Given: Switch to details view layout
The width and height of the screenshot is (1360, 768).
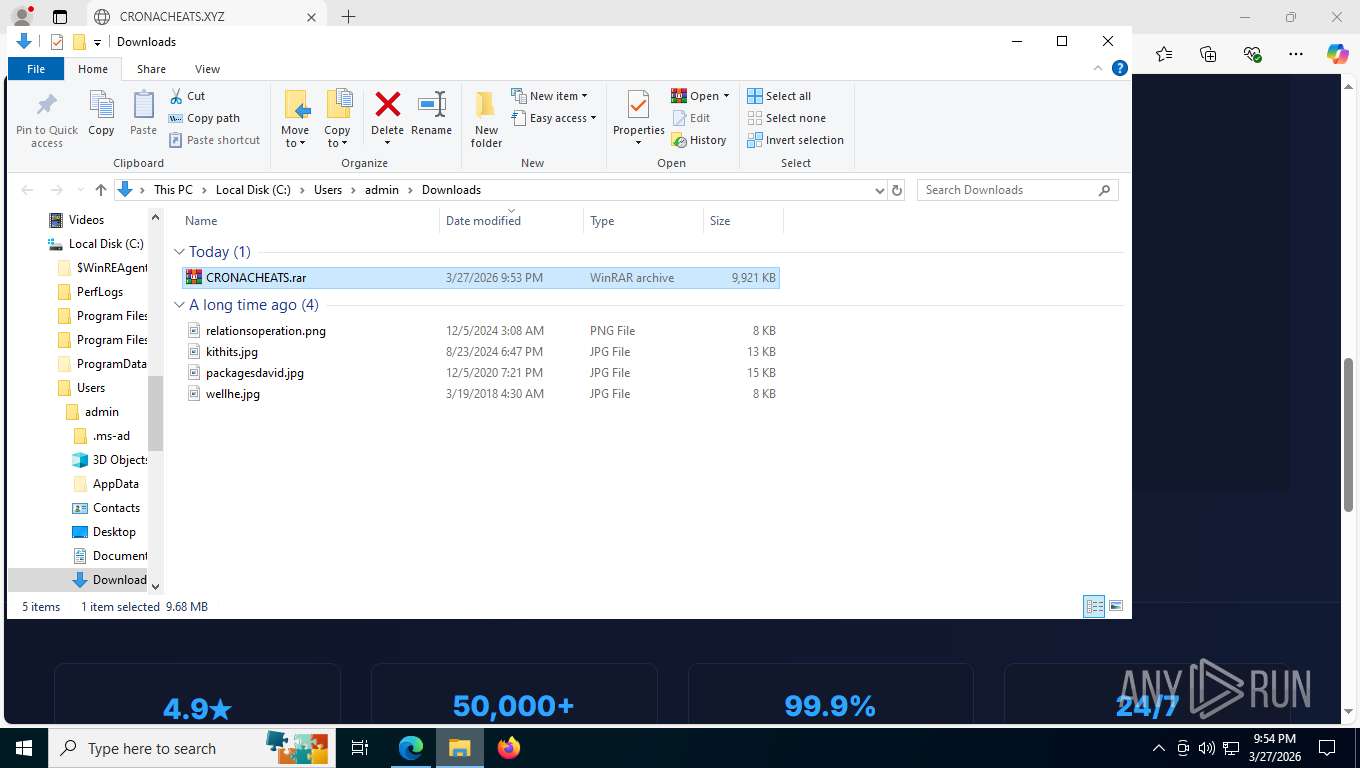Looking at the screenshot, I should (x=1095, y=606).
